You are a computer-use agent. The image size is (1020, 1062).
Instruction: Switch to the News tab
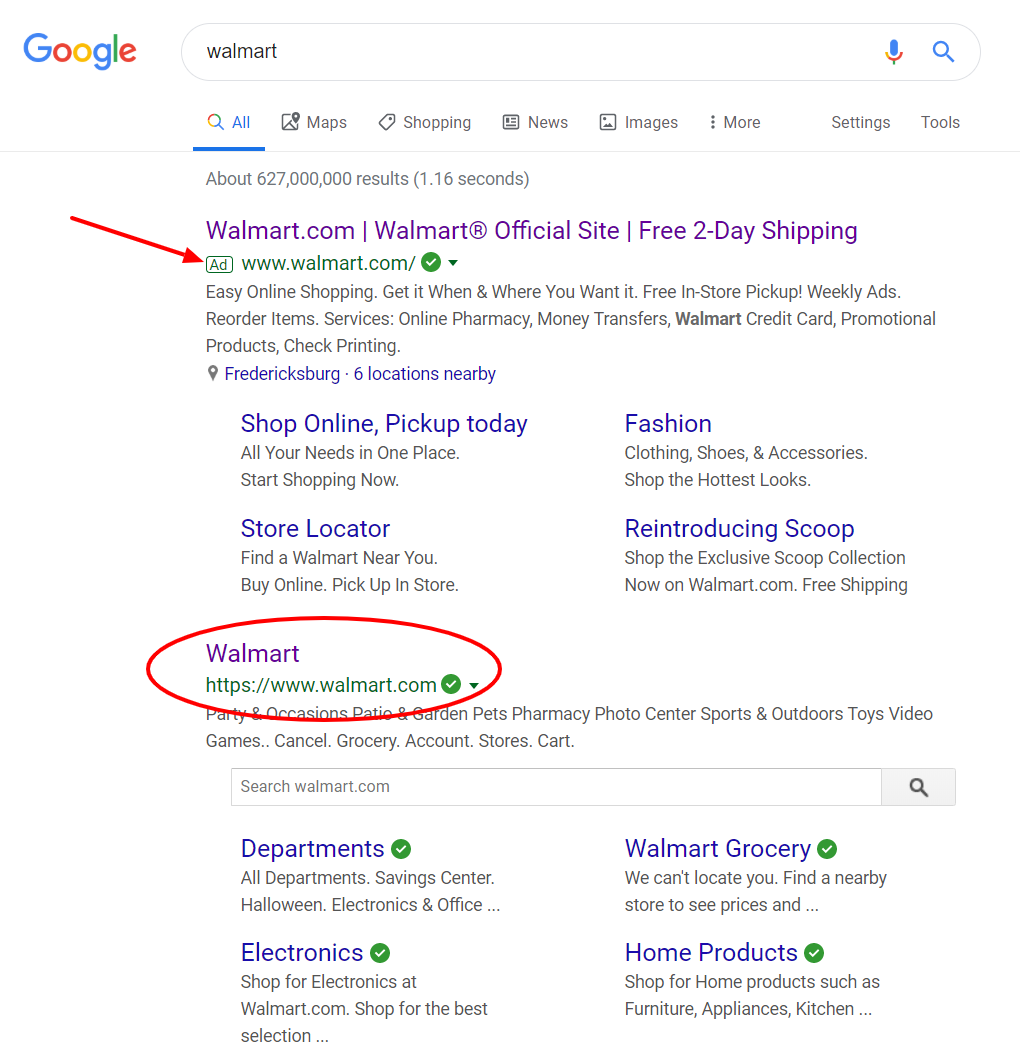click(x=535, y=123)
